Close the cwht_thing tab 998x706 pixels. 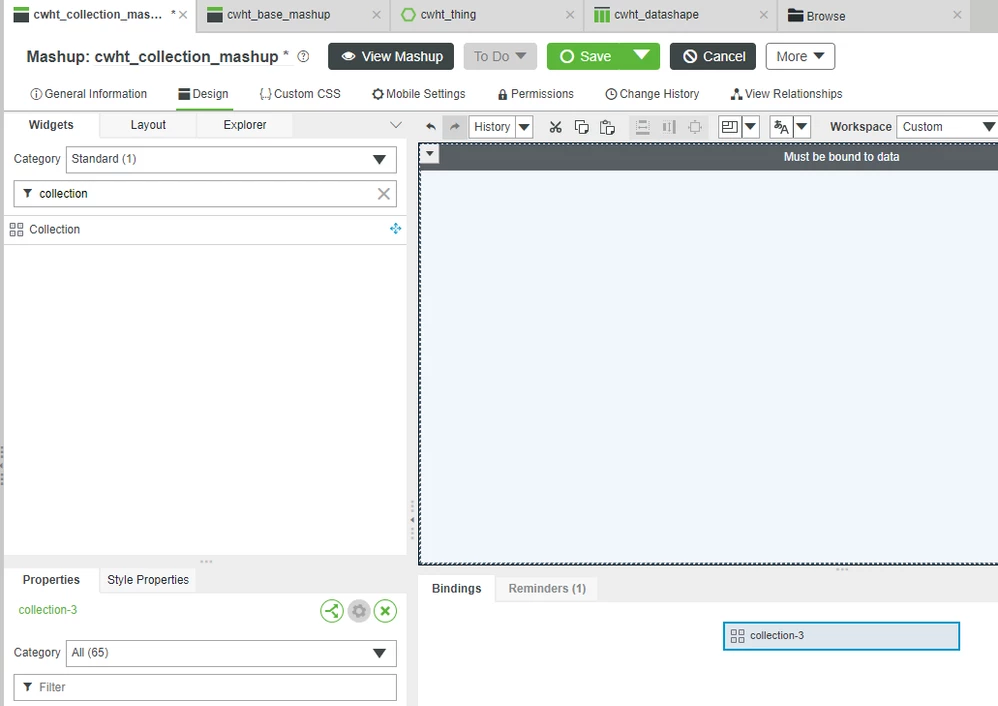point(570,15)
